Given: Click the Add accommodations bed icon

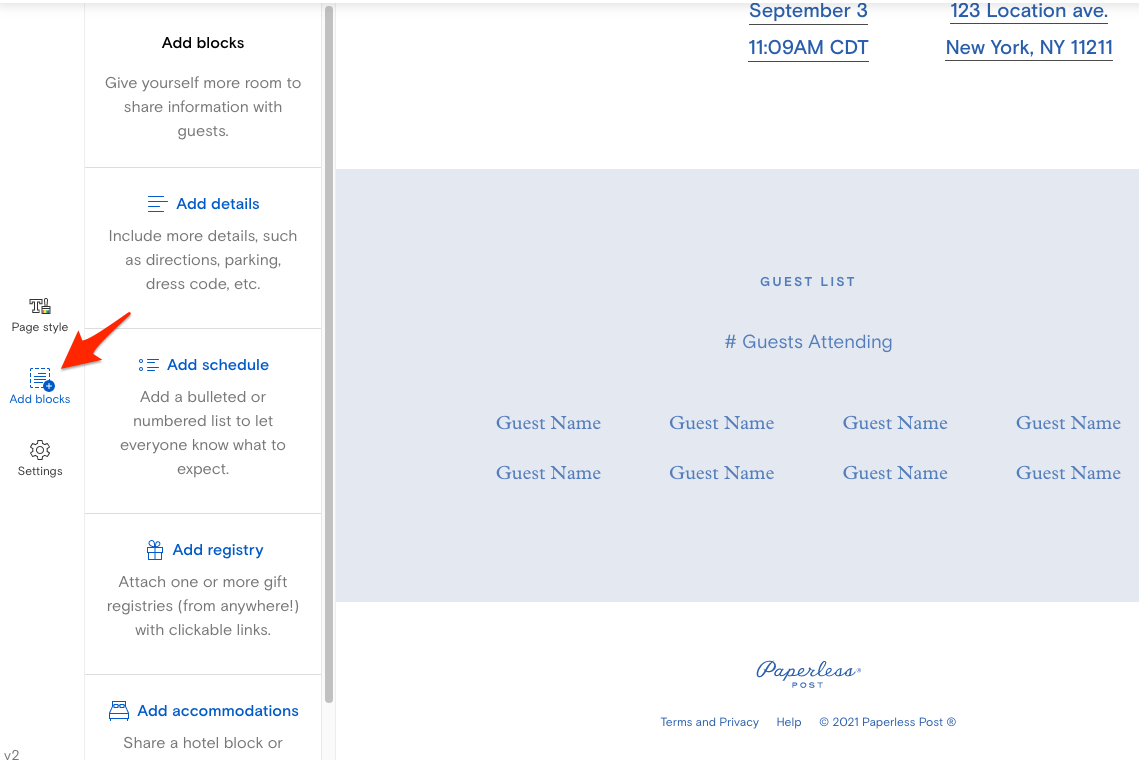Looking at the screenshot, I should click(x=119, y=711).
